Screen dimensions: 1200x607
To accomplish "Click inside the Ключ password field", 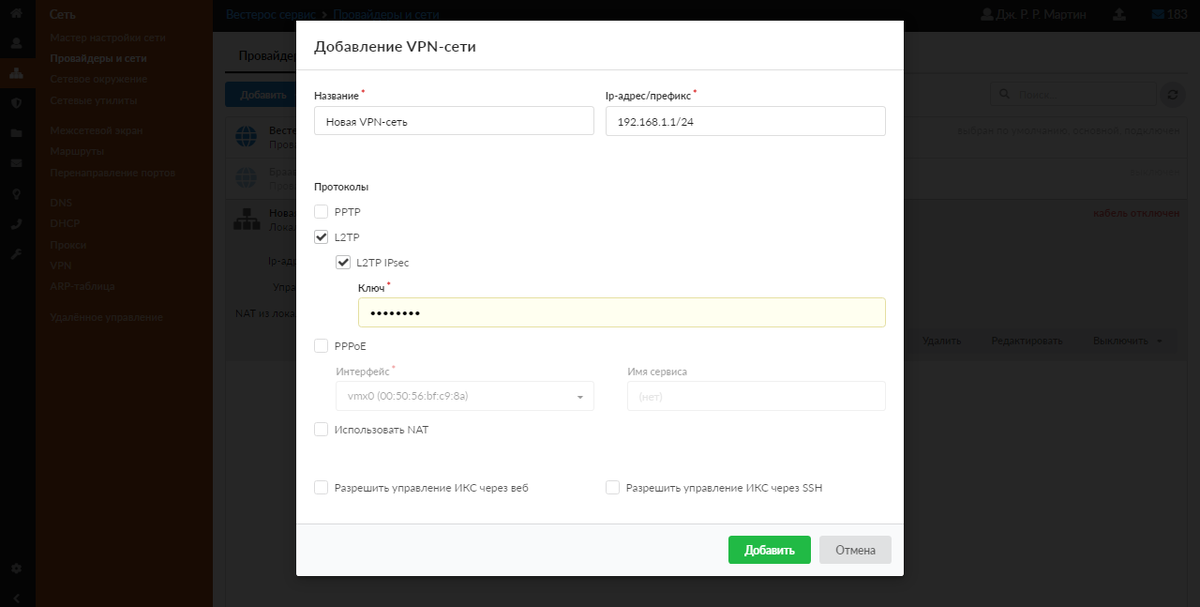I will tap(620, 312).
